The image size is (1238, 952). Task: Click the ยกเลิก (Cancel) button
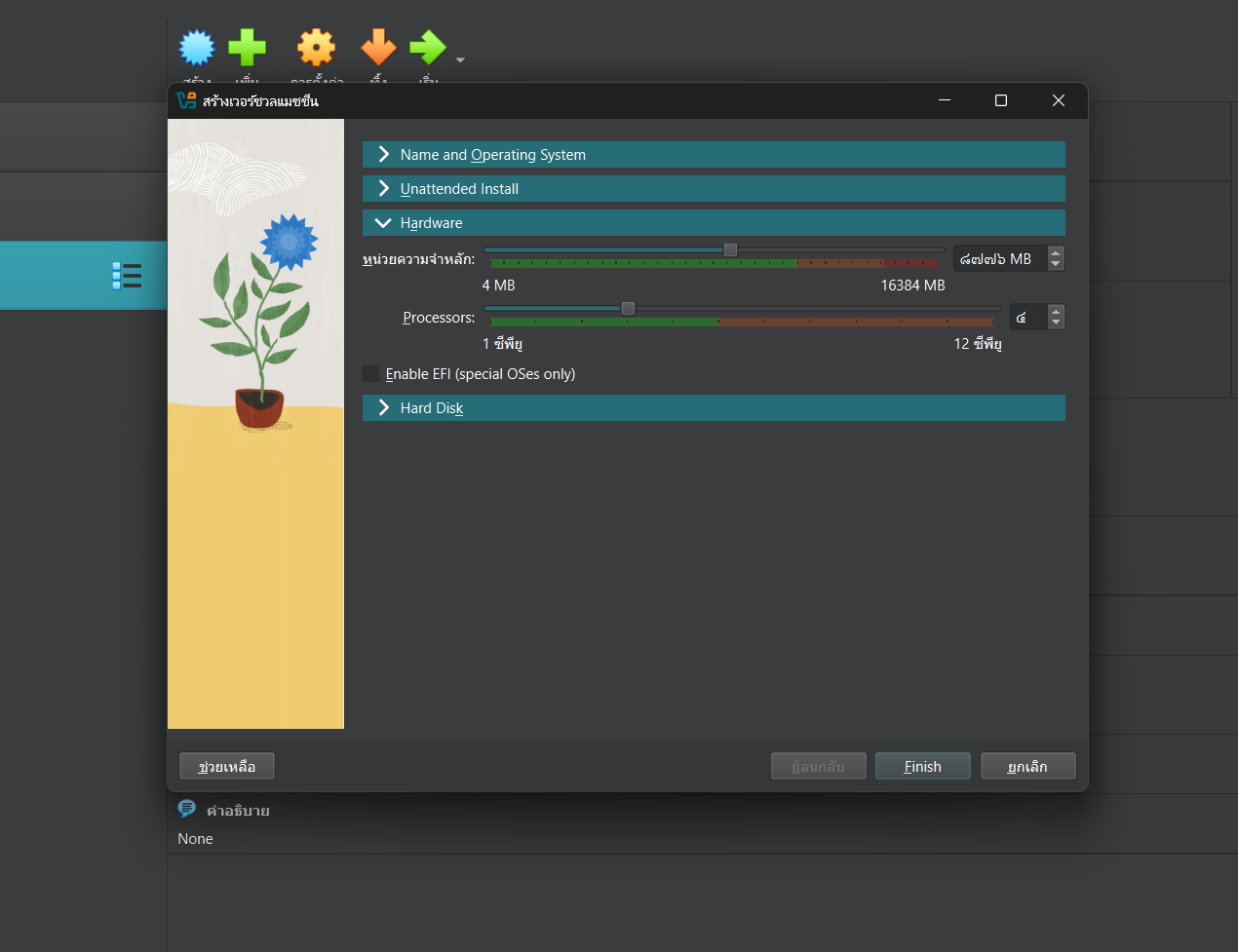(1027, 767)
